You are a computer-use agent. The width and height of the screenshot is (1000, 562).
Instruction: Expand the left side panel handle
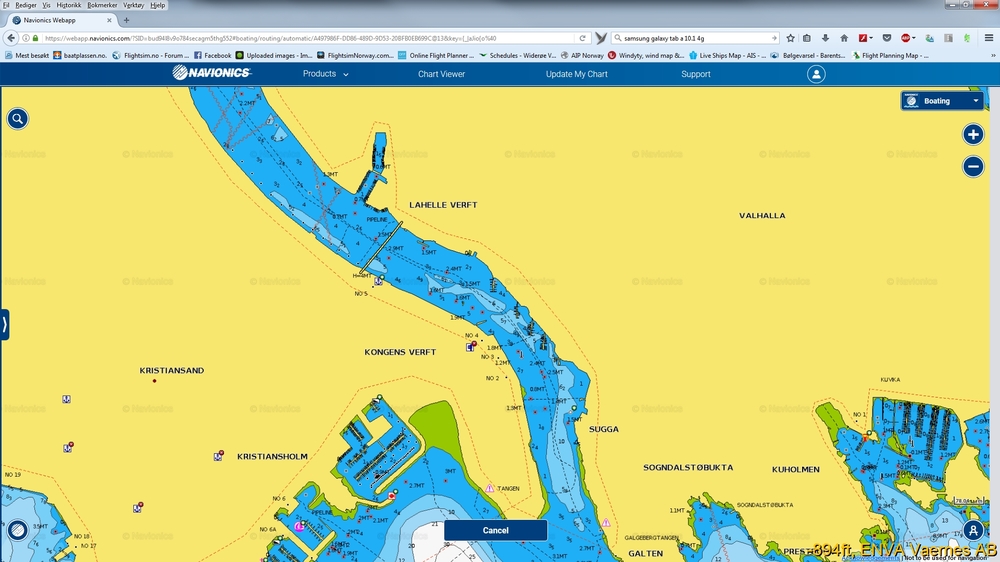coord(4,325)
